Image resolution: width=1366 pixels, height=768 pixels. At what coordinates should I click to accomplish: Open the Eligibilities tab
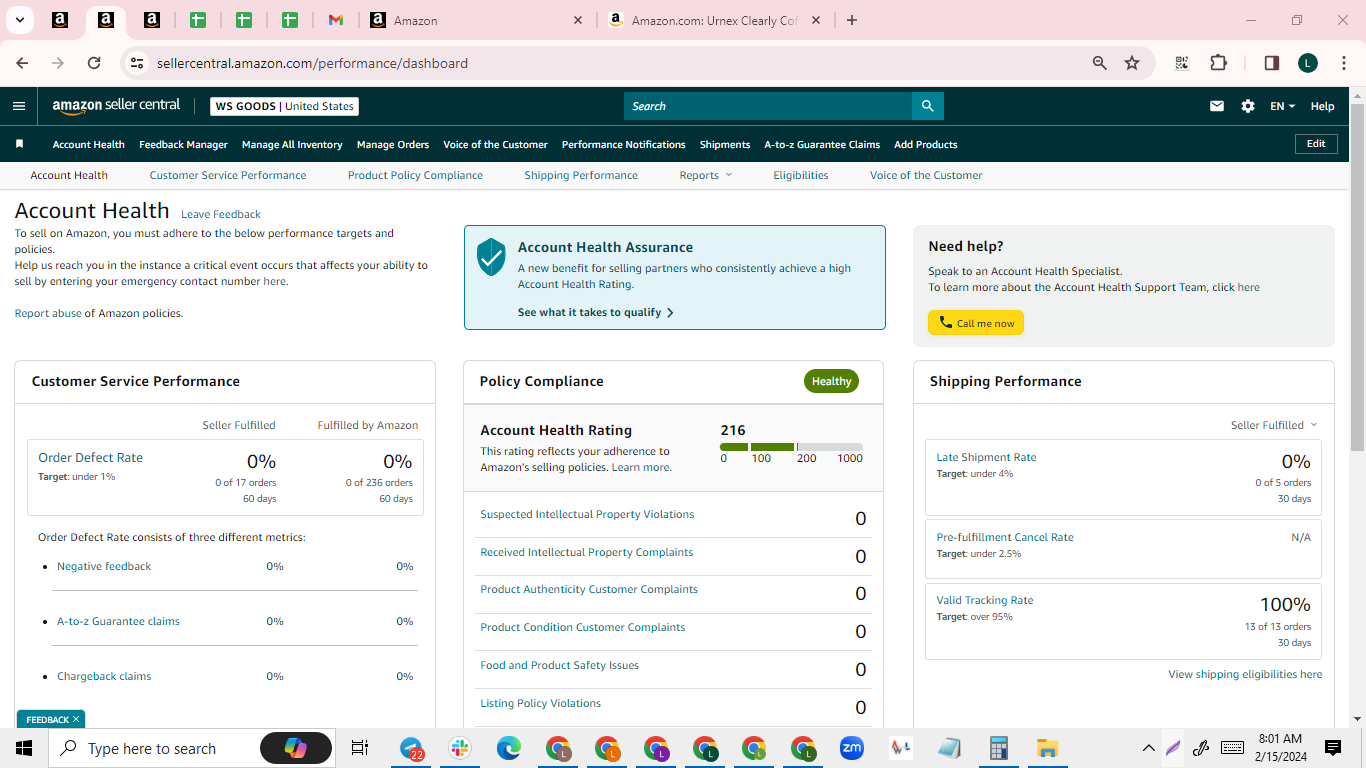tap(801, 175)
